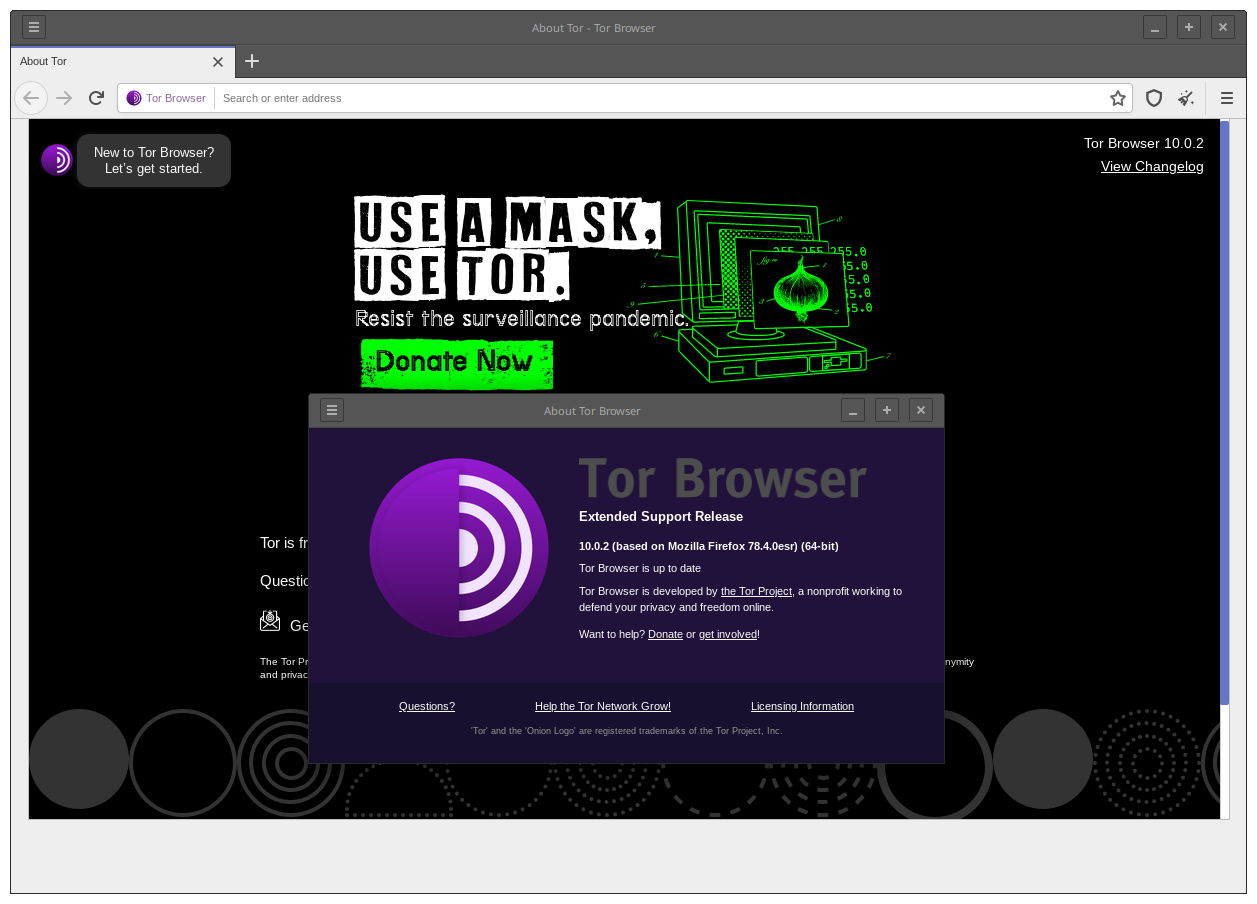The height and width of the screenshot is (904, 1257).
Task: Open the Questions? link
Action: 427,706
